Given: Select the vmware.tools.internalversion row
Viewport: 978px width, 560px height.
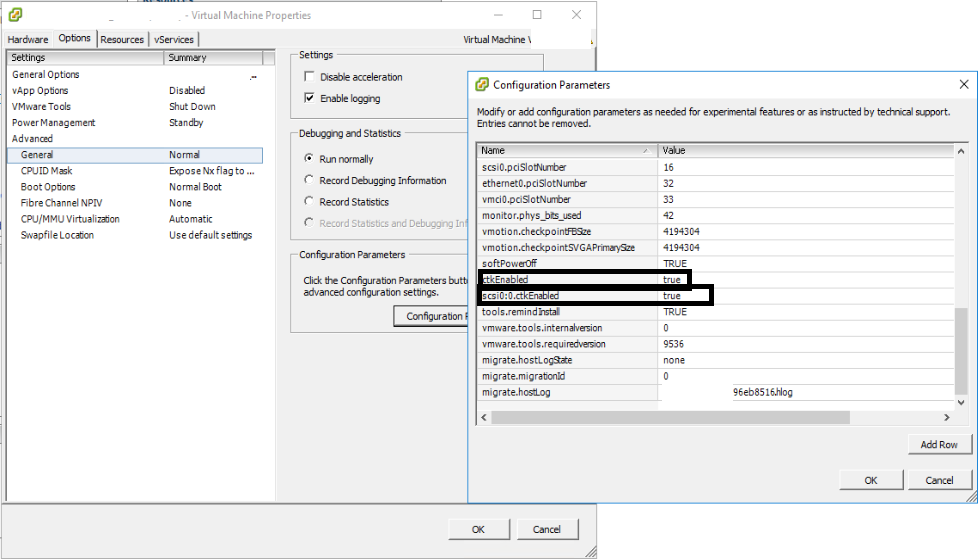Looking at the screenshot, I should pyautogui.click(x=715, y=328).
